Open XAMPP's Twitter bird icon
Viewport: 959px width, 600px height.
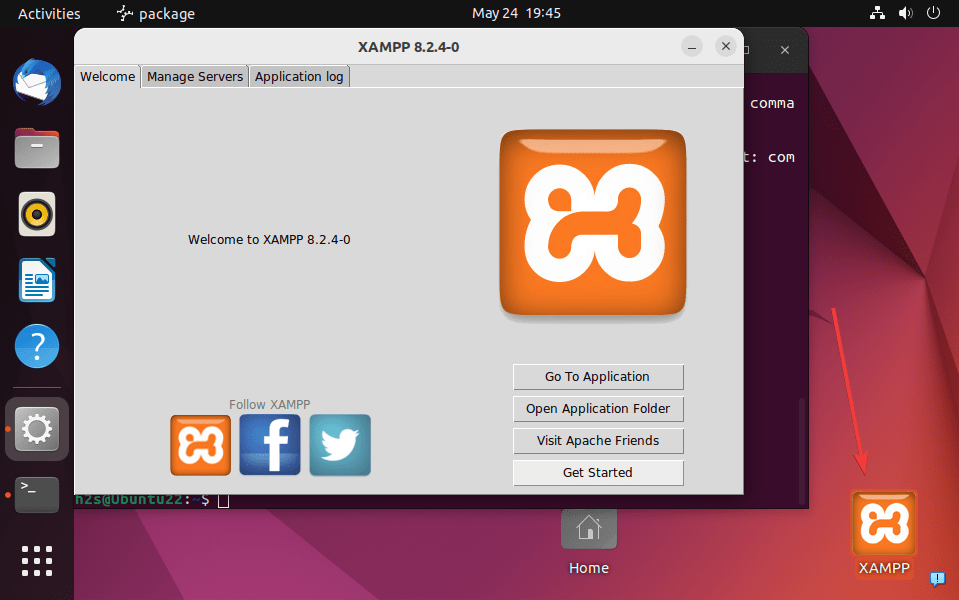(340, 445)
